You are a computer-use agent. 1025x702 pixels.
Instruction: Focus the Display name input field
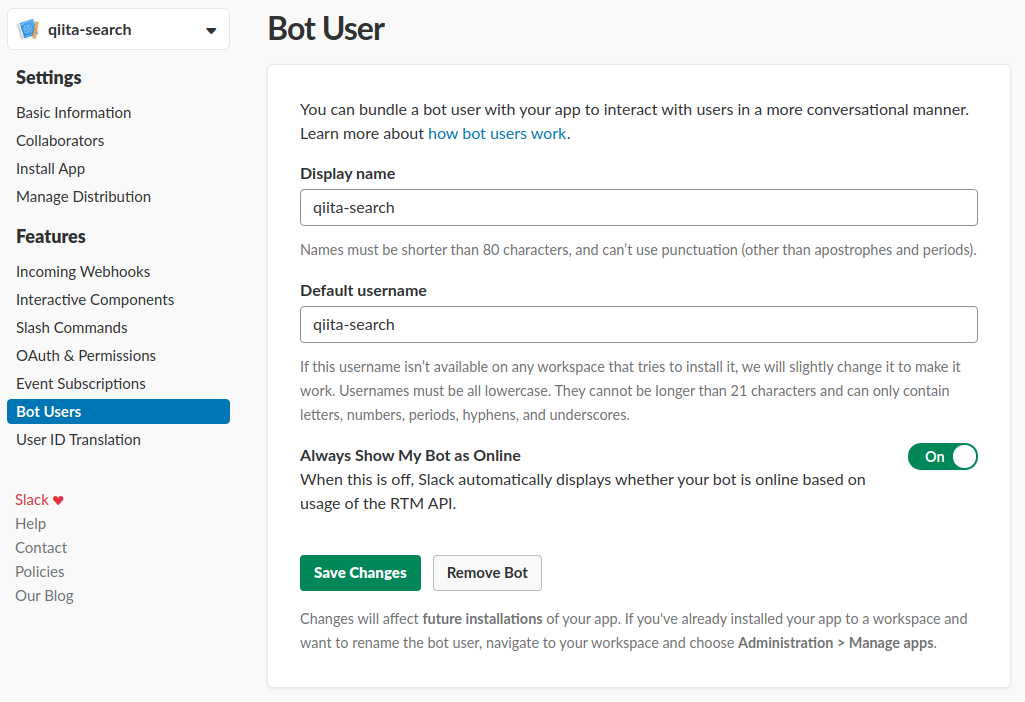click(639, 208)
